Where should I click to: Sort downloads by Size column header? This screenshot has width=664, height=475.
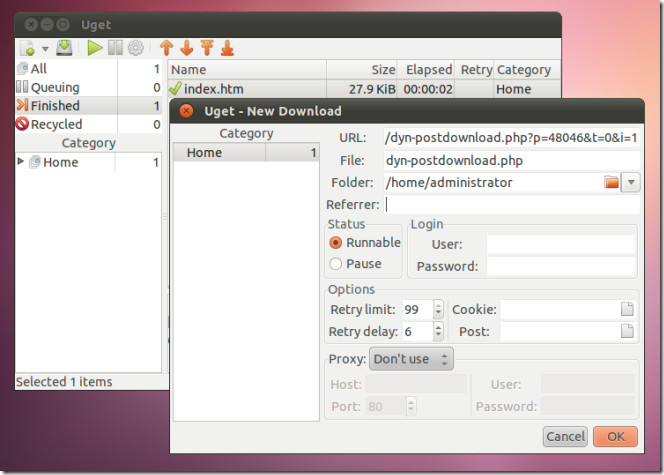point(362,69)
